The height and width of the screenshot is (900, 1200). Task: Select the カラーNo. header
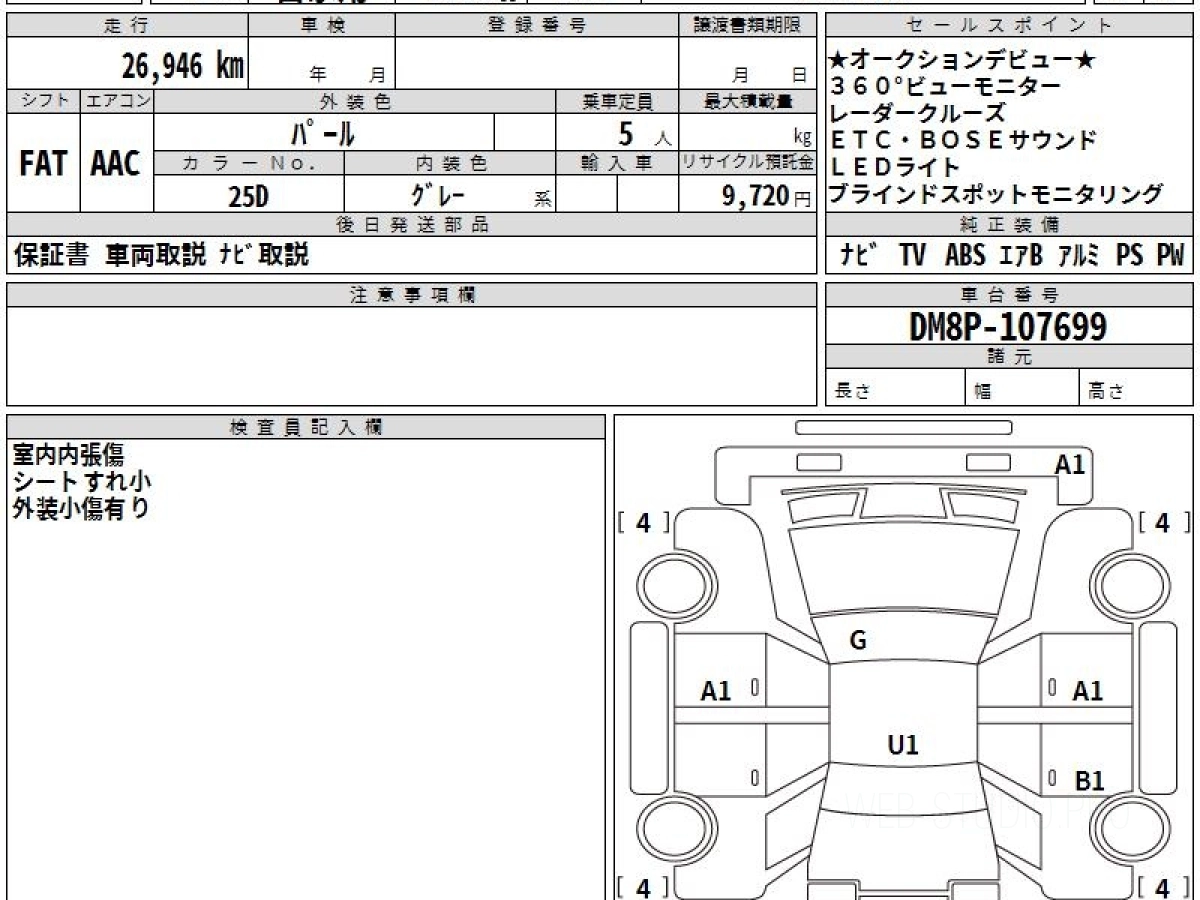pos(249,163)
